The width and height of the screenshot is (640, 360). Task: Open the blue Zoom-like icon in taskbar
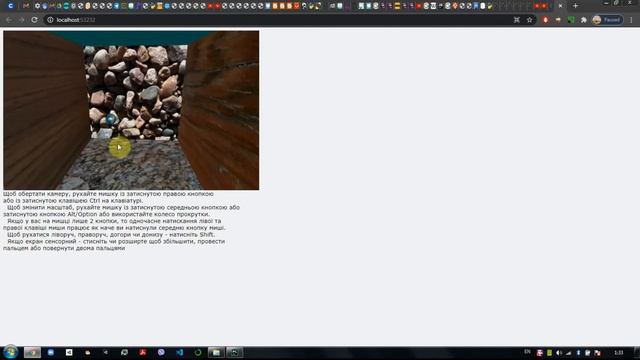click(x=51, y=352)
